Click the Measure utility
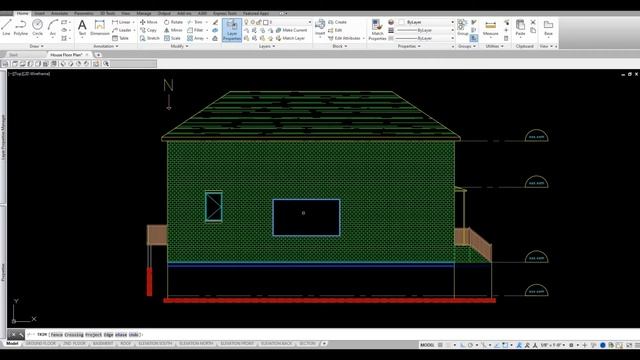The height and width of the screenshot is (360, 640). coord(491,29)
